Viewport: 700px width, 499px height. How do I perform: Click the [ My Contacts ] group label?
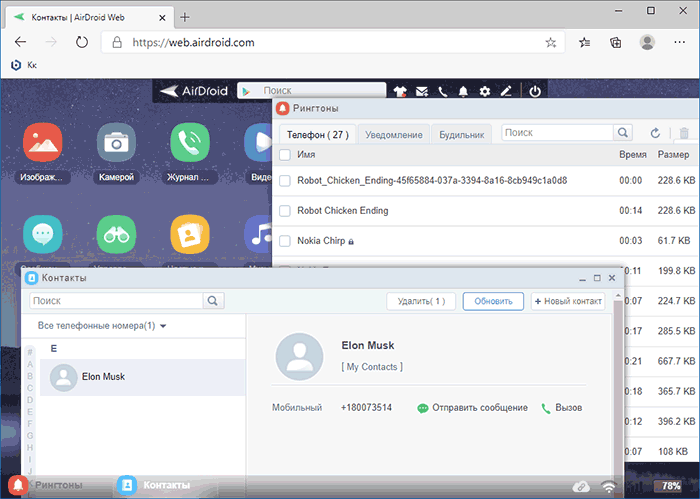[x=372, y=367]
